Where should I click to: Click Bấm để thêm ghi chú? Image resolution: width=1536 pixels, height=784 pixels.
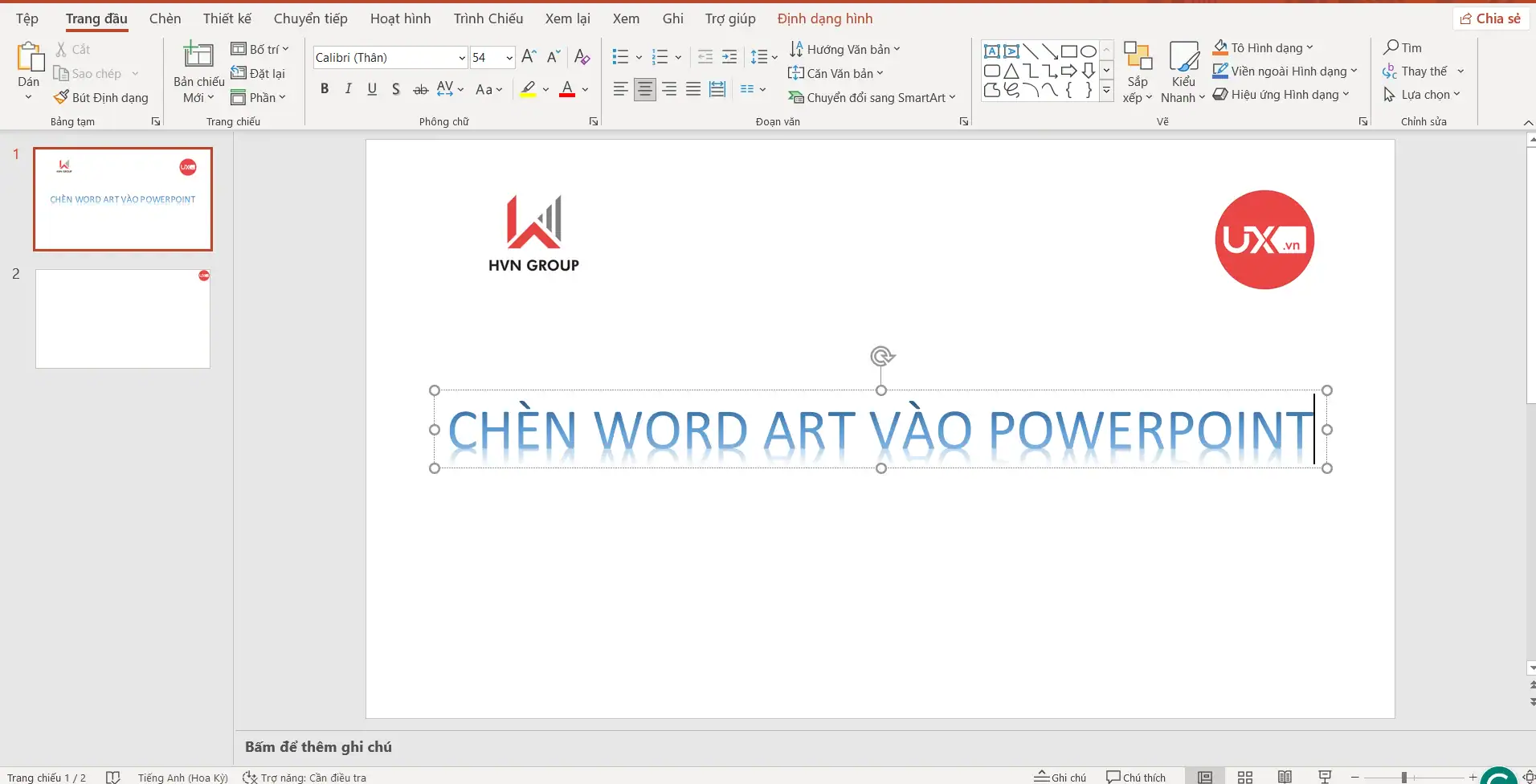pos(318,745)
